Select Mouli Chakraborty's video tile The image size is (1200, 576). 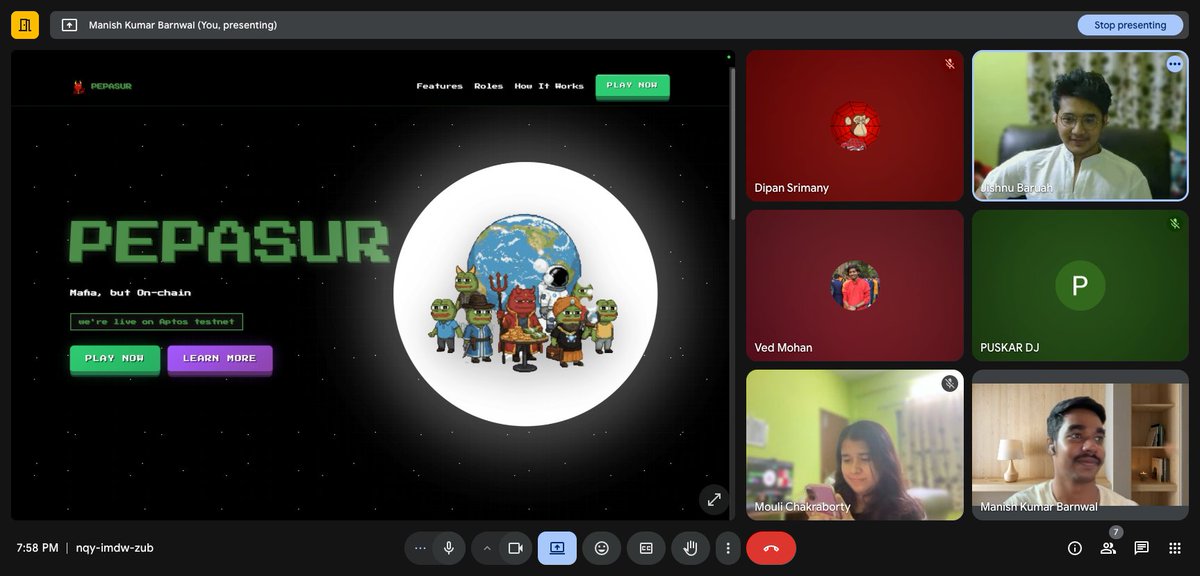tap(855, 445)
